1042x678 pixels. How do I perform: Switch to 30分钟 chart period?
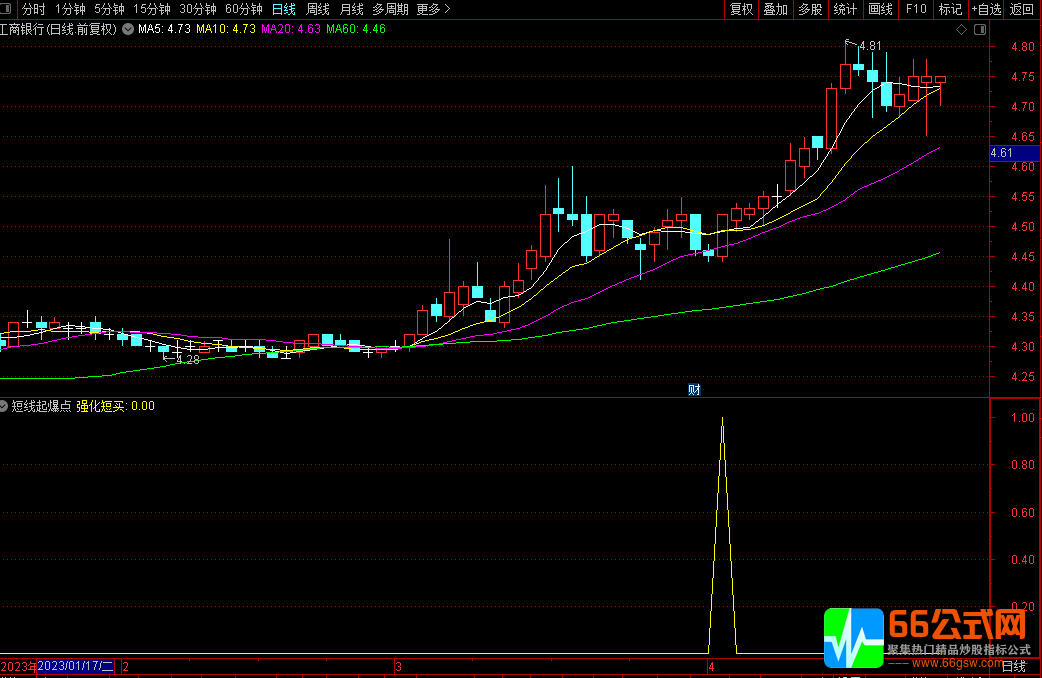point(197,9)
